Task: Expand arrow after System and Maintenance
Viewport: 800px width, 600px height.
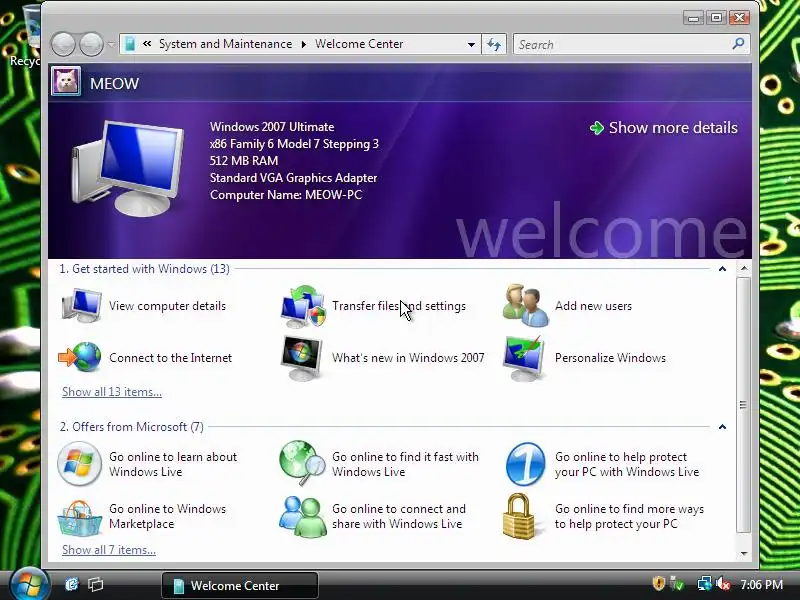Action: point(304,44)
